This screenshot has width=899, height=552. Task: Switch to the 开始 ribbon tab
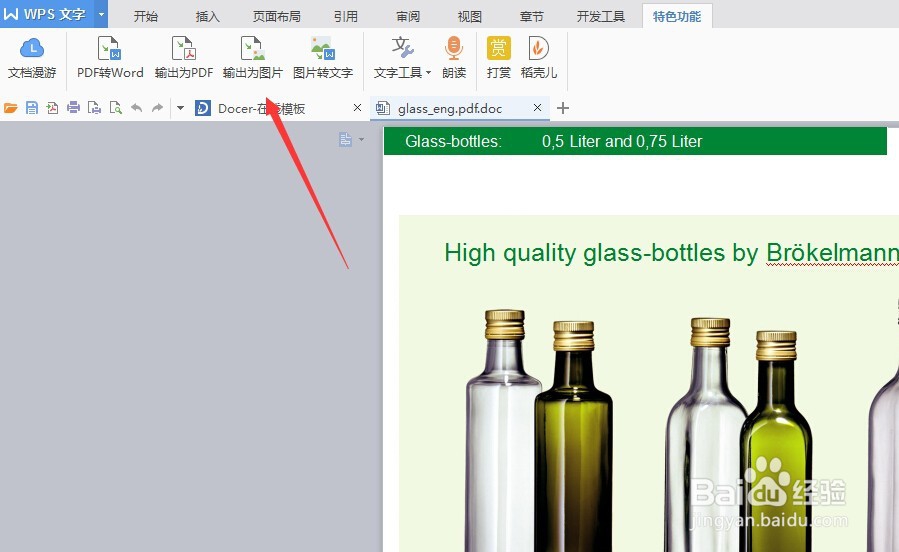(146, 17)
